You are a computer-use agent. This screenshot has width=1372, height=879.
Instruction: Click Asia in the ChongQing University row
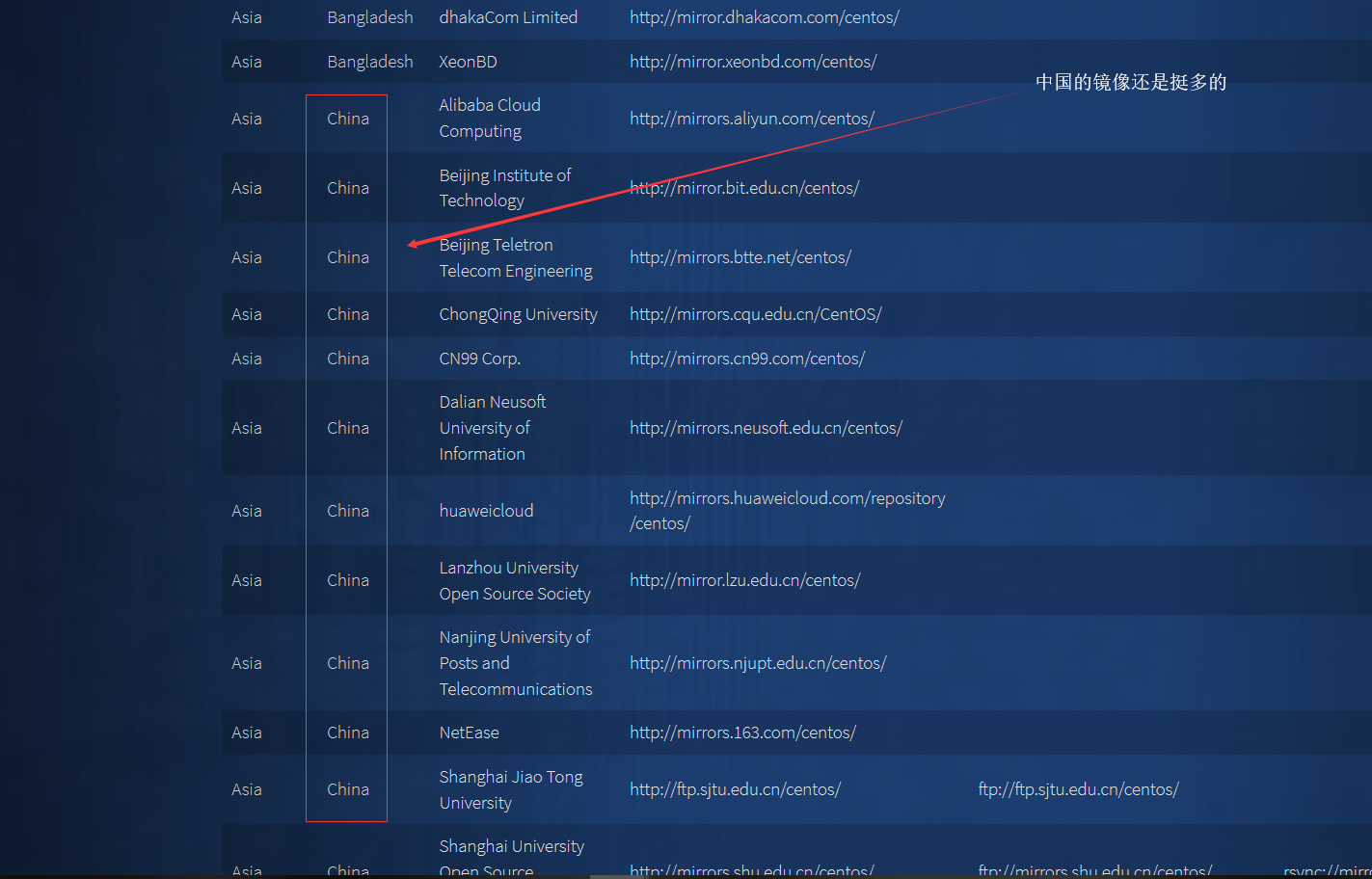pyautogui.click(x=247, y=314)
